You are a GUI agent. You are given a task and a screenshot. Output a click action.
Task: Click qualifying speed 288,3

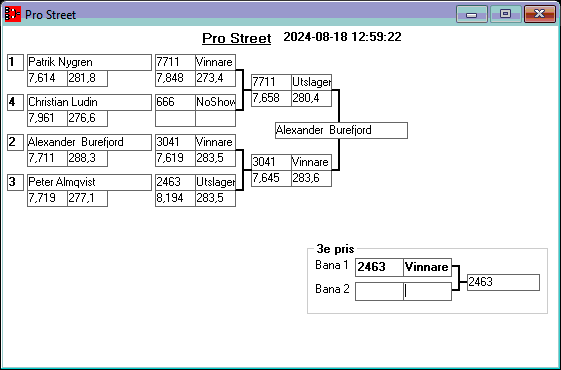[87, 159]
